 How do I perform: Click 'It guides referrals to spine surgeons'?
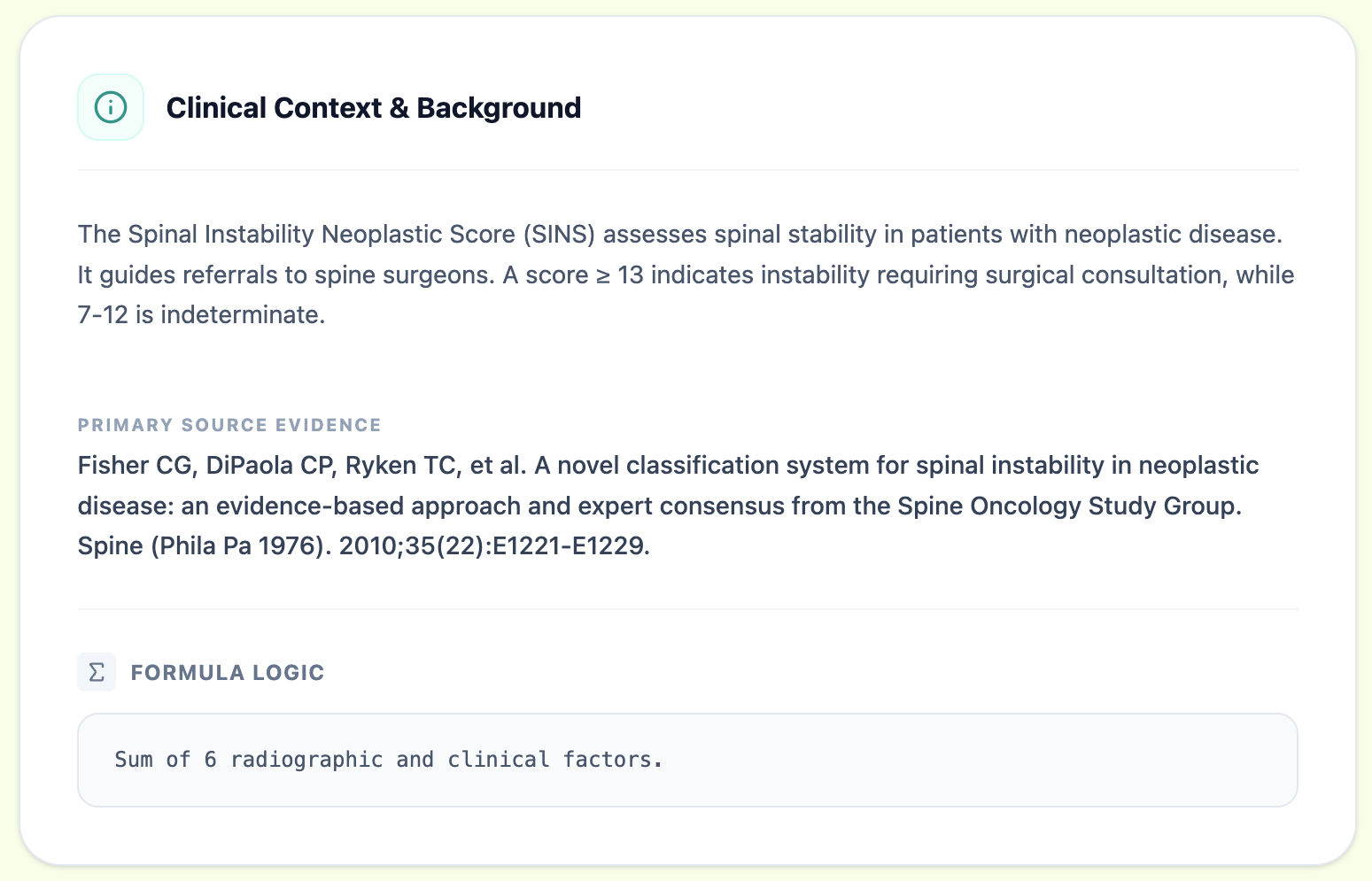pyautogui.click(x=283, y=275)
